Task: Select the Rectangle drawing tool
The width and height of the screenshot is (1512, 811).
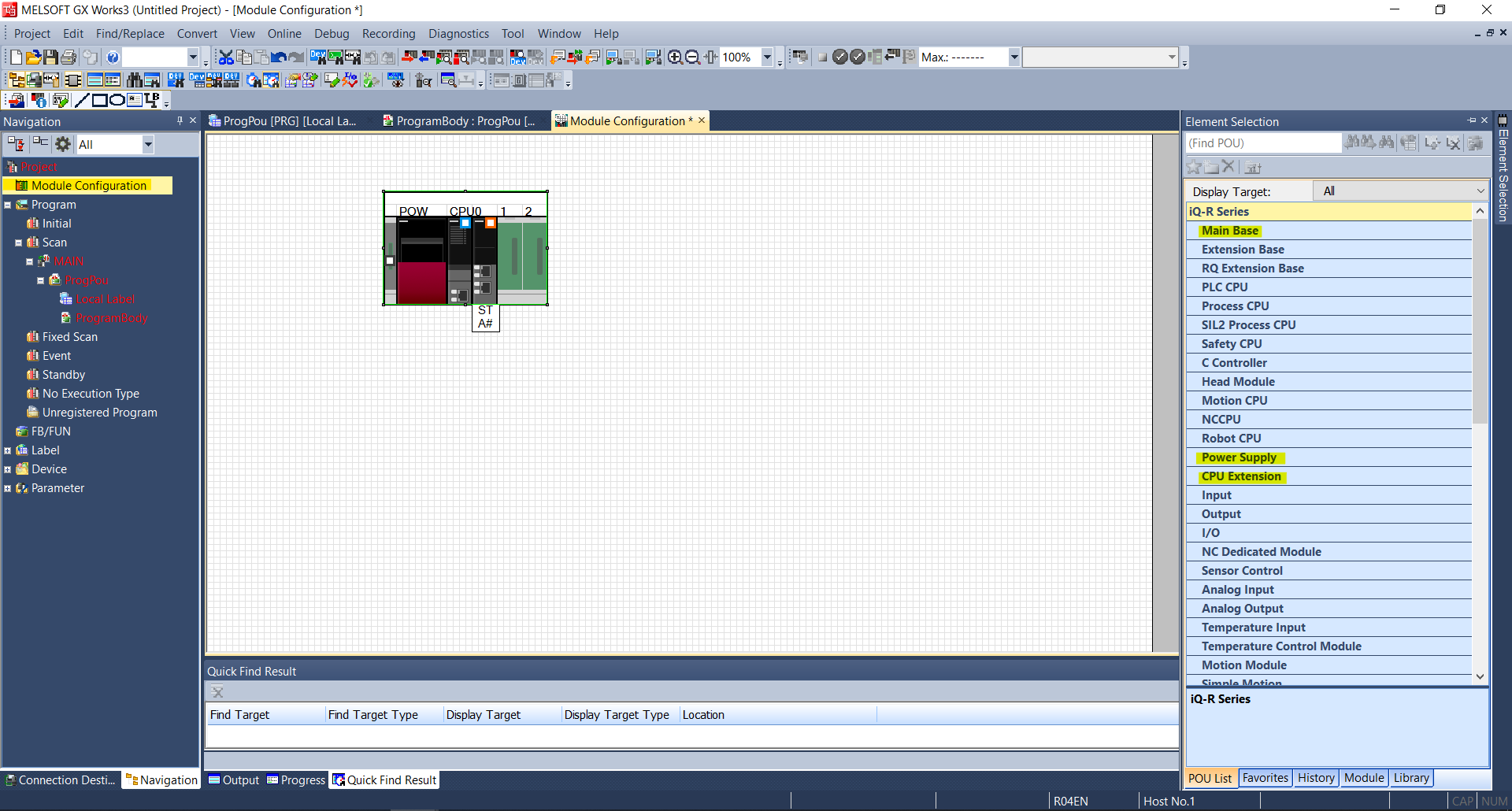Action: [99, 100]
